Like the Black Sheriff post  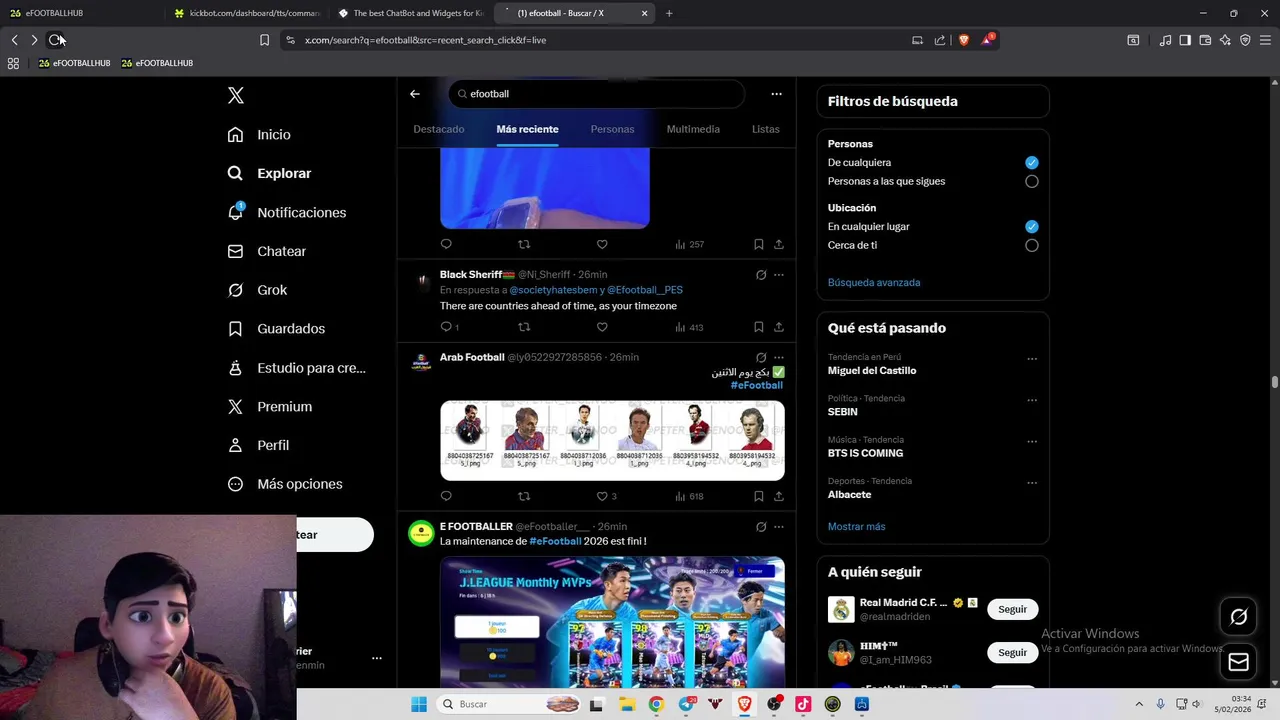click(602, 327)
